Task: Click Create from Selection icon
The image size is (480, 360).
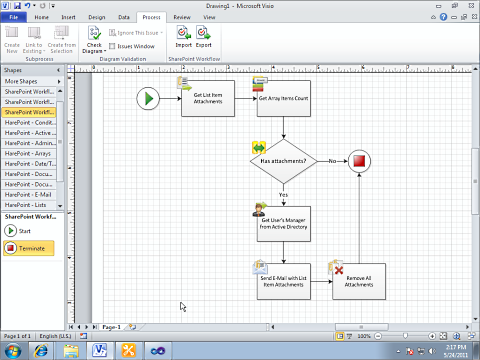Action: tap(62, 33)
